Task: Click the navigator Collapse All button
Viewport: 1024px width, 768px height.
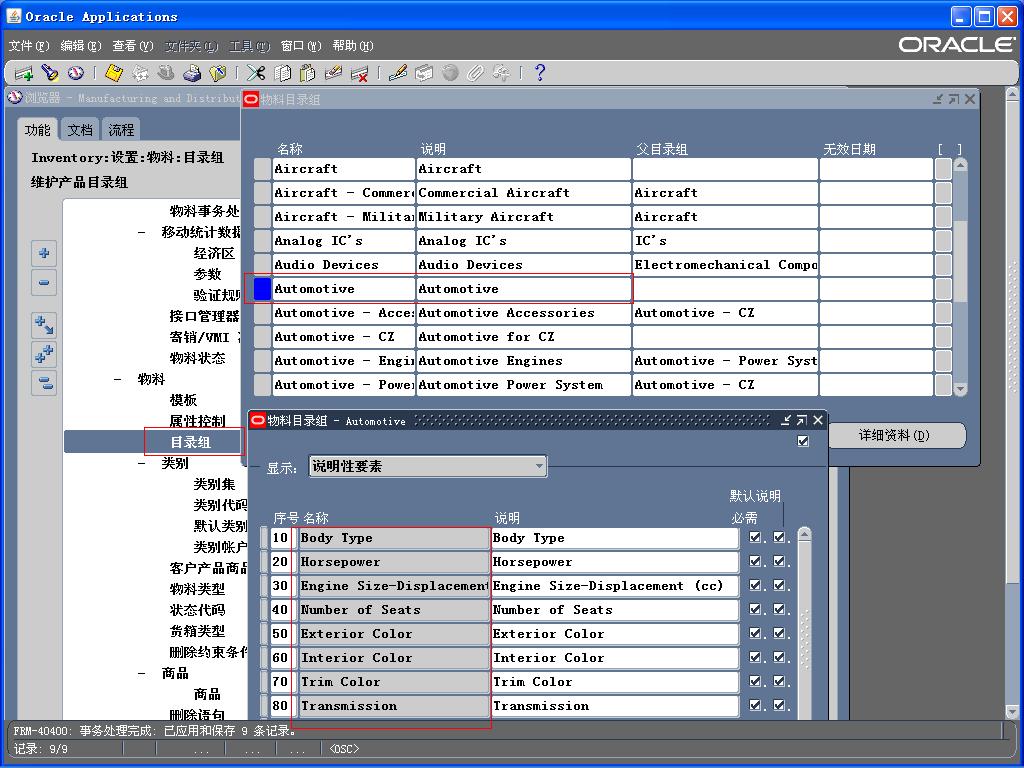Action: 44,383
